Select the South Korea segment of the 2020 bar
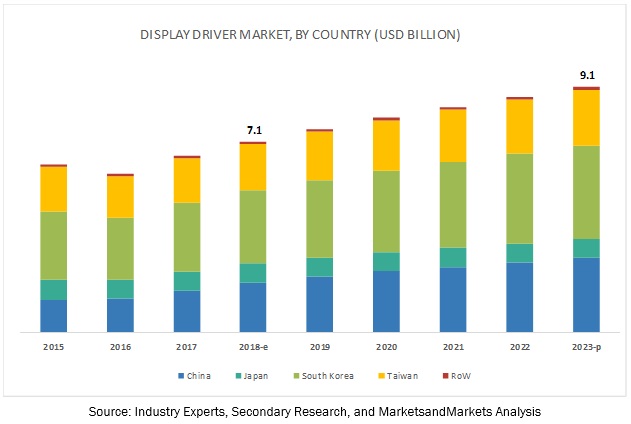Image resolution: width=631 pixels, height=424 pixels. click(x=386, y=211)
